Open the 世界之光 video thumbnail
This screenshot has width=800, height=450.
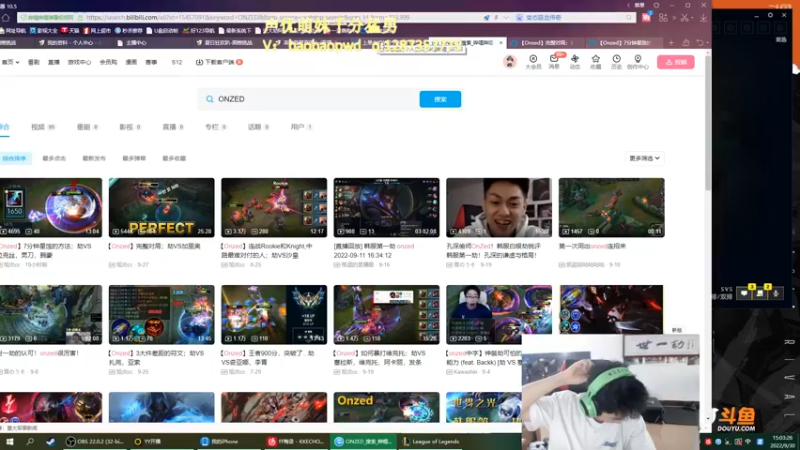[484, 407]
